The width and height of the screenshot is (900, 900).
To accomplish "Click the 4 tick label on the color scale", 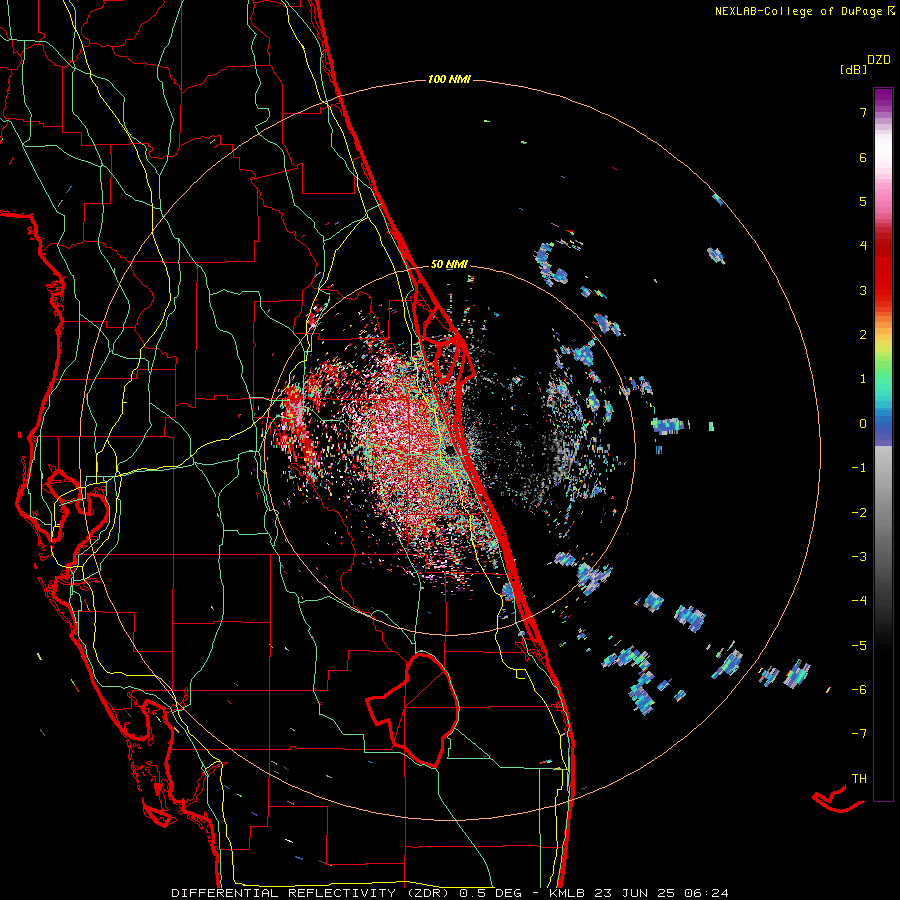I will pyautogui.click(x=863, y=246).
